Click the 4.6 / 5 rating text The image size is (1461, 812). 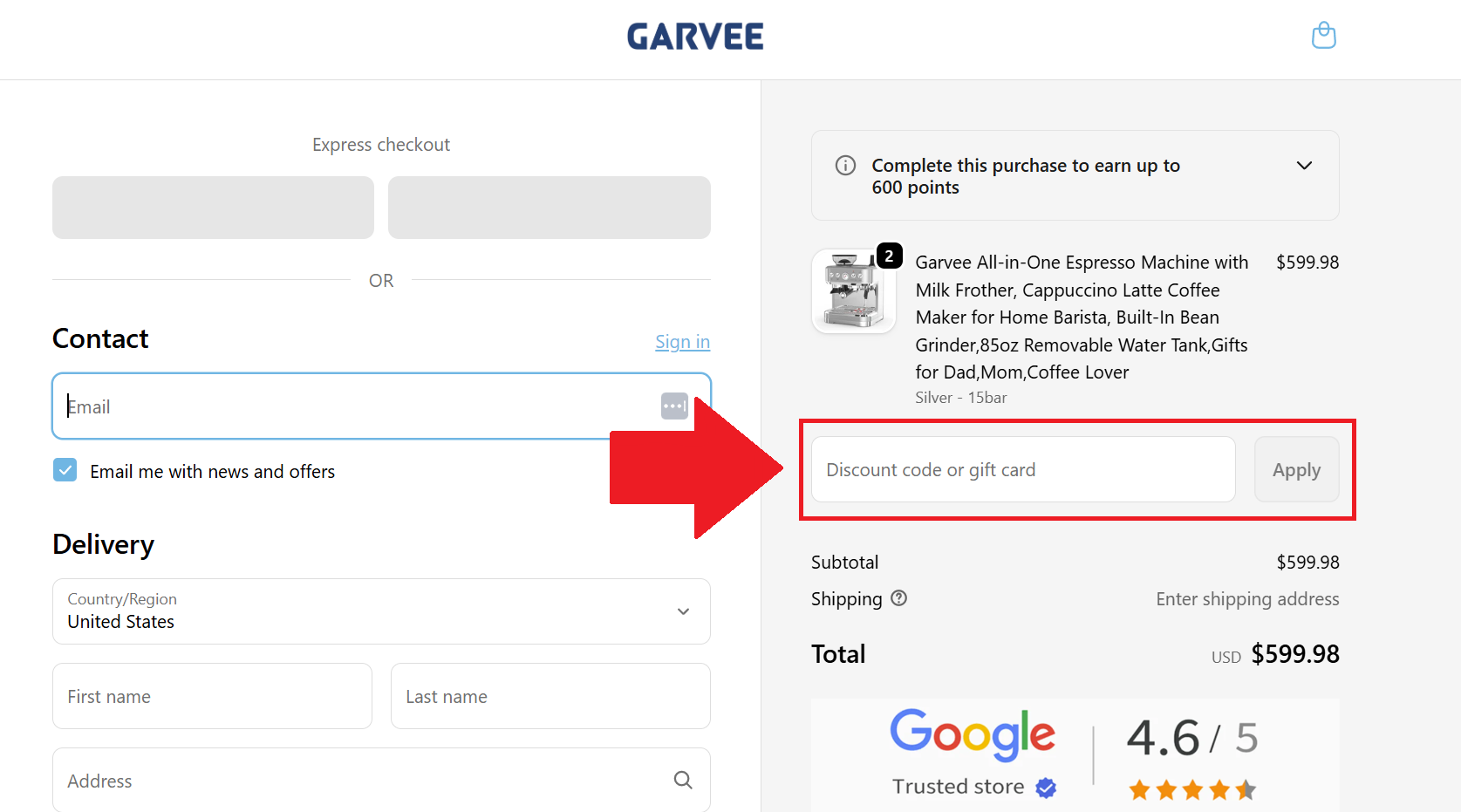pyautogui.click(x=1192, y=738)
